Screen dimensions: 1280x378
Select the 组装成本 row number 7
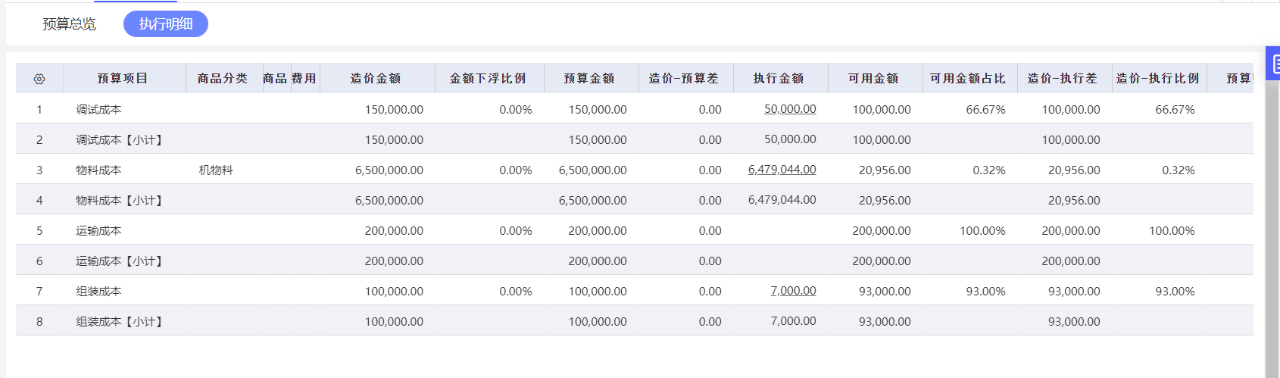(40, 291)
